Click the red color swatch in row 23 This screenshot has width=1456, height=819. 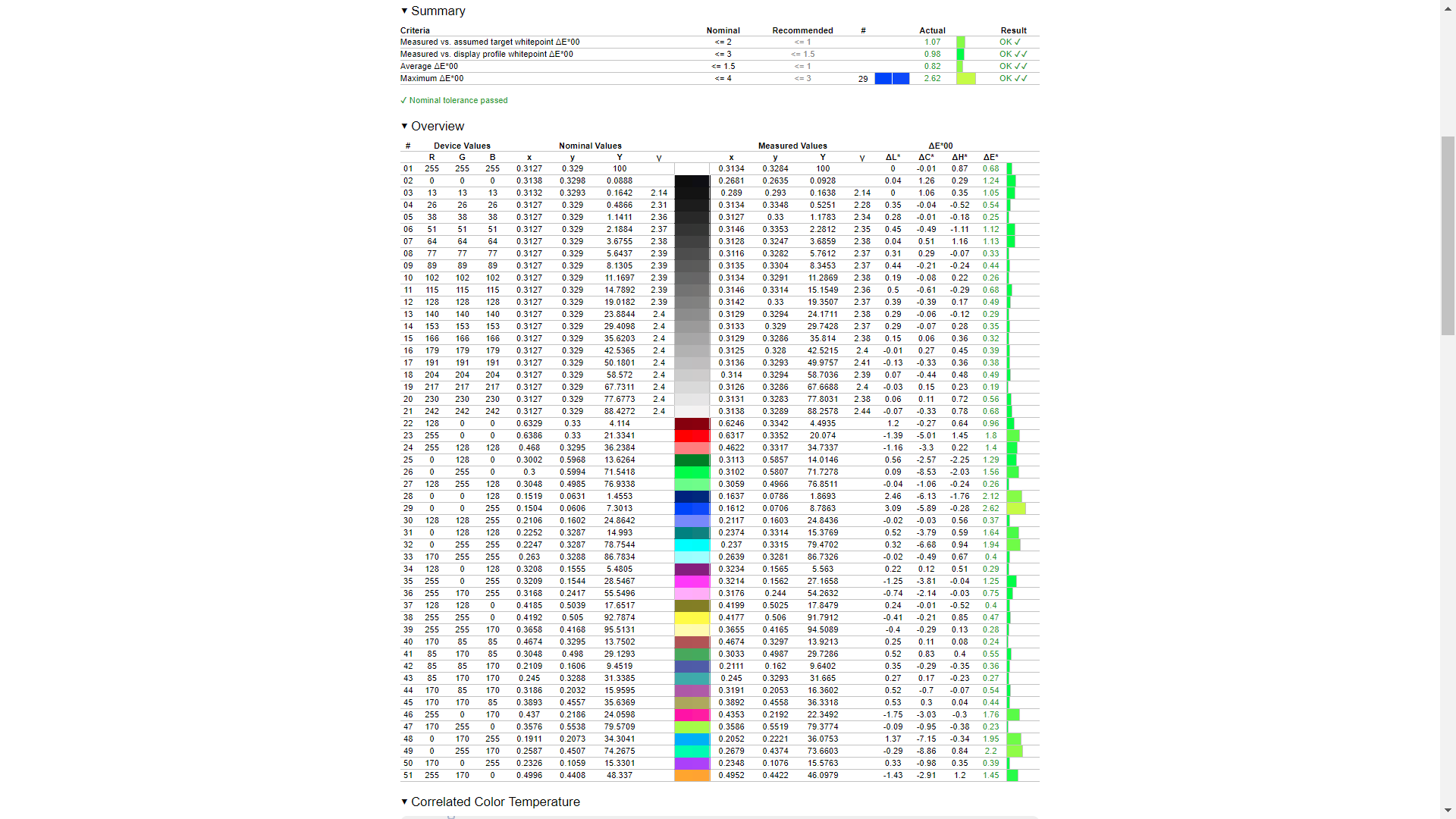(692, 436)
